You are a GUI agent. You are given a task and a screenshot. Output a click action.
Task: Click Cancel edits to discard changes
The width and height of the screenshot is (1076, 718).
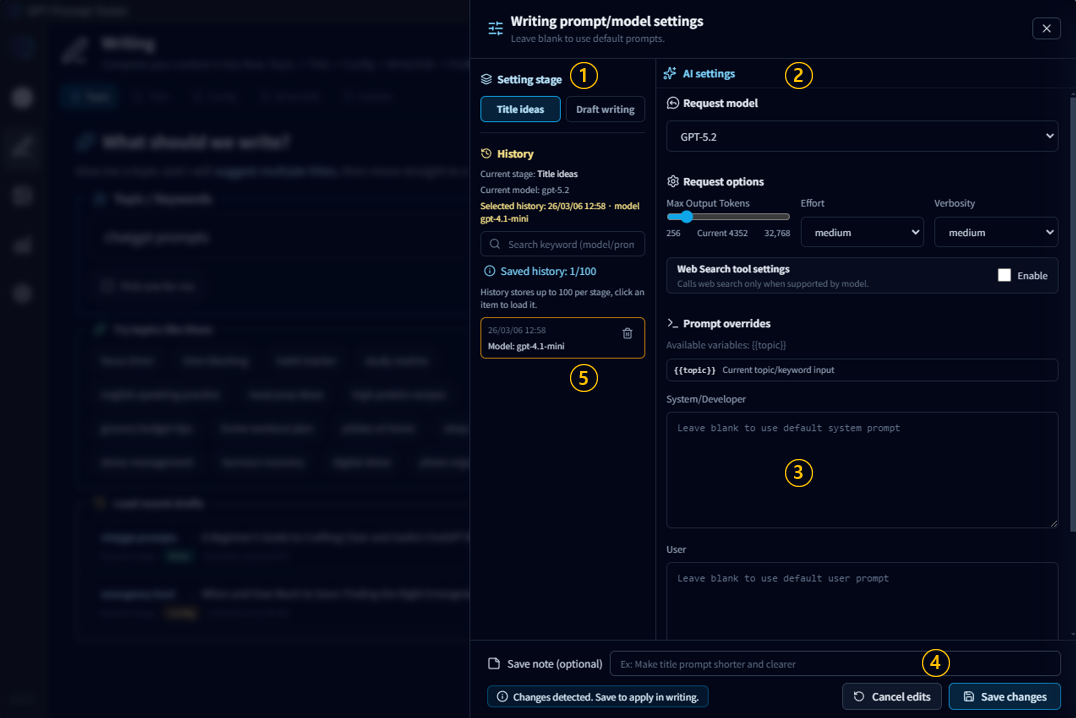[891, 696]
